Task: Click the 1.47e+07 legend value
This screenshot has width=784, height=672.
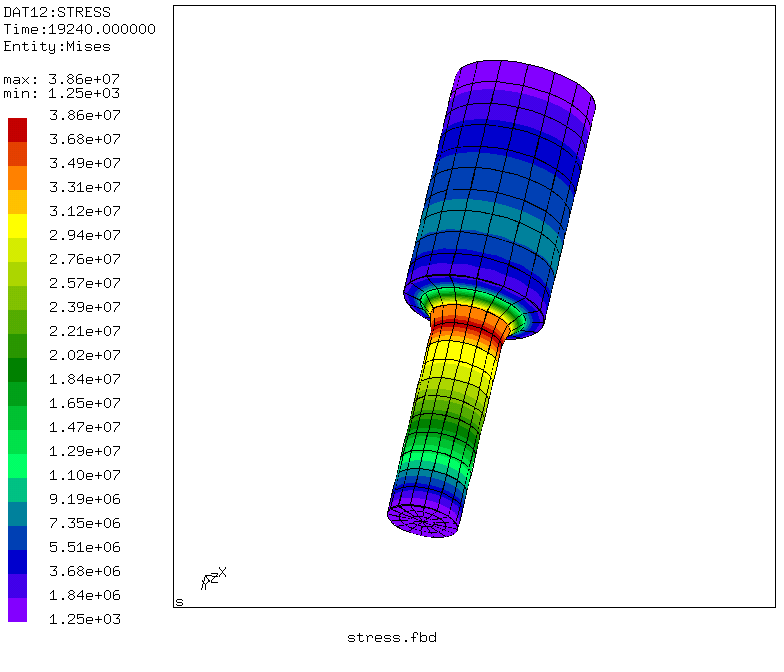Action: (x=85, y=427)
